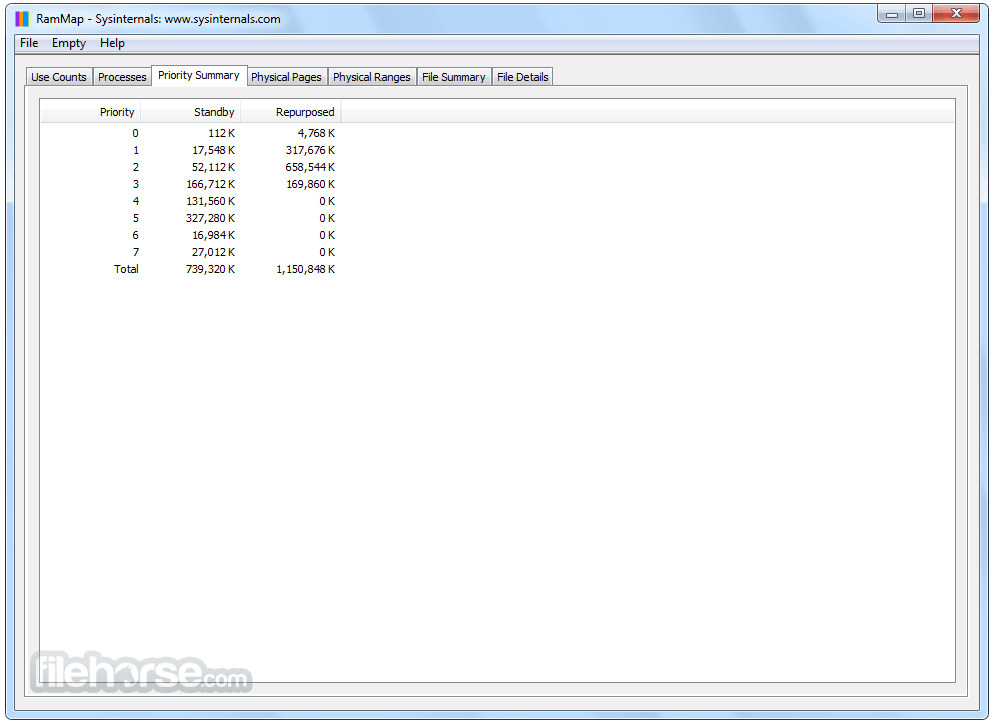Click the 658,544 K repurposed value
This screenshot has height=723, width=993.
point(310,167)
